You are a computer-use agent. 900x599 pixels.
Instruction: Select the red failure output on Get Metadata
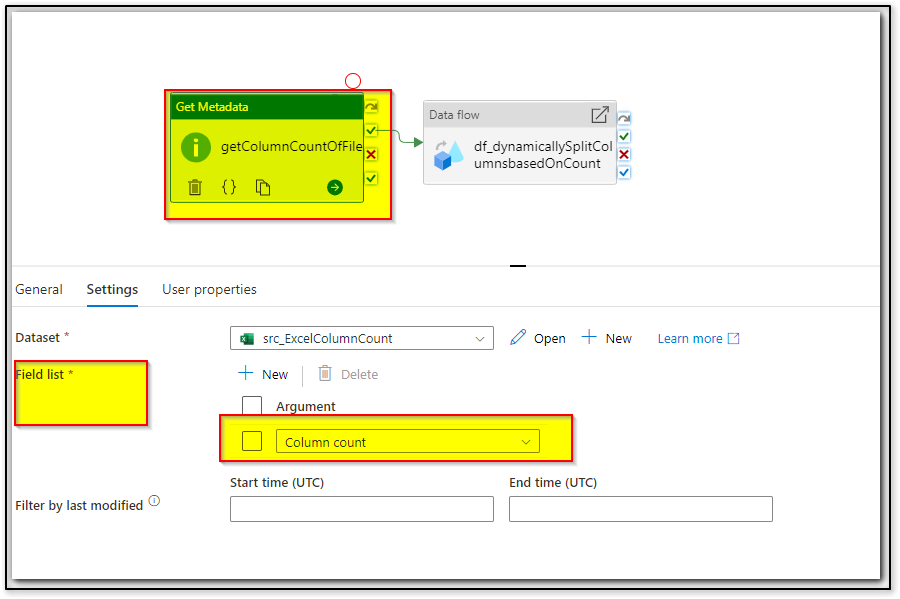pyautogui.click(x=370, y=154)
